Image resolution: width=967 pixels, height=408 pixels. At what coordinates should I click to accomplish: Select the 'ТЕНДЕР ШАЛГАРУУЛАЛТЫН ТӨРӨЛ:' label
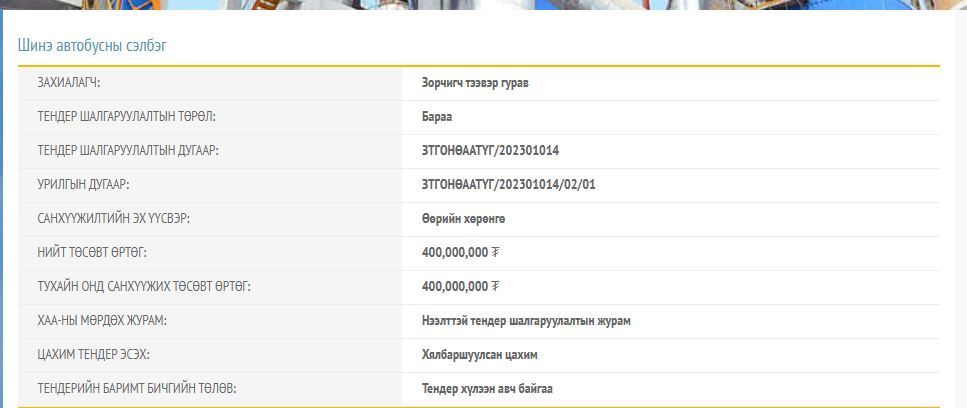(126, 117)
